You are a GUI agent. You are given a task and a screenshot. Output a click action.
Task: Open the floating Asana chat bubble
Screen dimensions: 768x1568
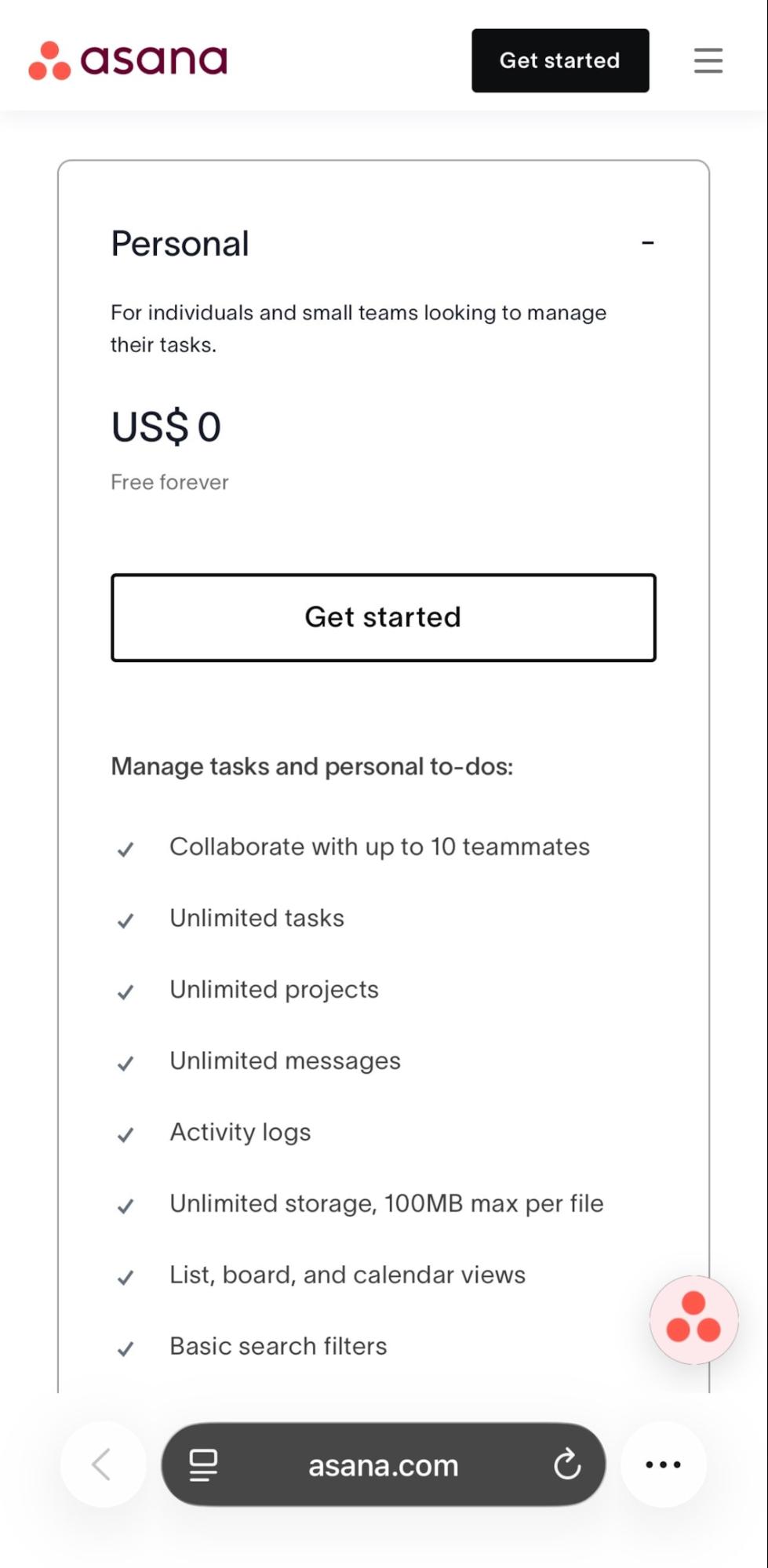click(x=693, y=1319)
